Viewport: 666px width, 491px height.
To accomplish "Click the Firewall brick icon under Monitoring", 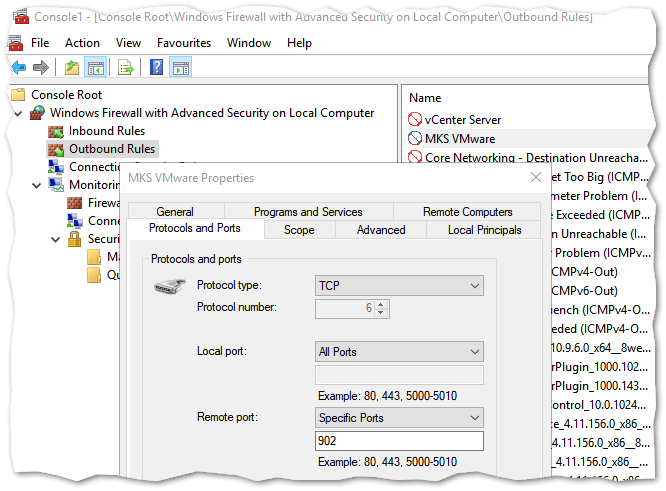I will pyautogui.click(x=74, y=203).
